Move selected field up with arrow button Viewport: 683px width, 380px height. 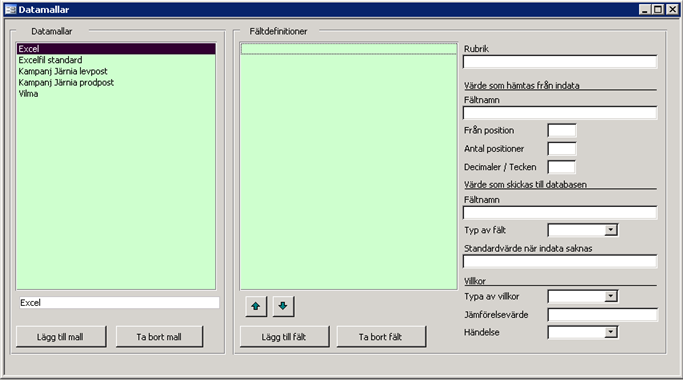pyautogui.click(x=256, y=306)
